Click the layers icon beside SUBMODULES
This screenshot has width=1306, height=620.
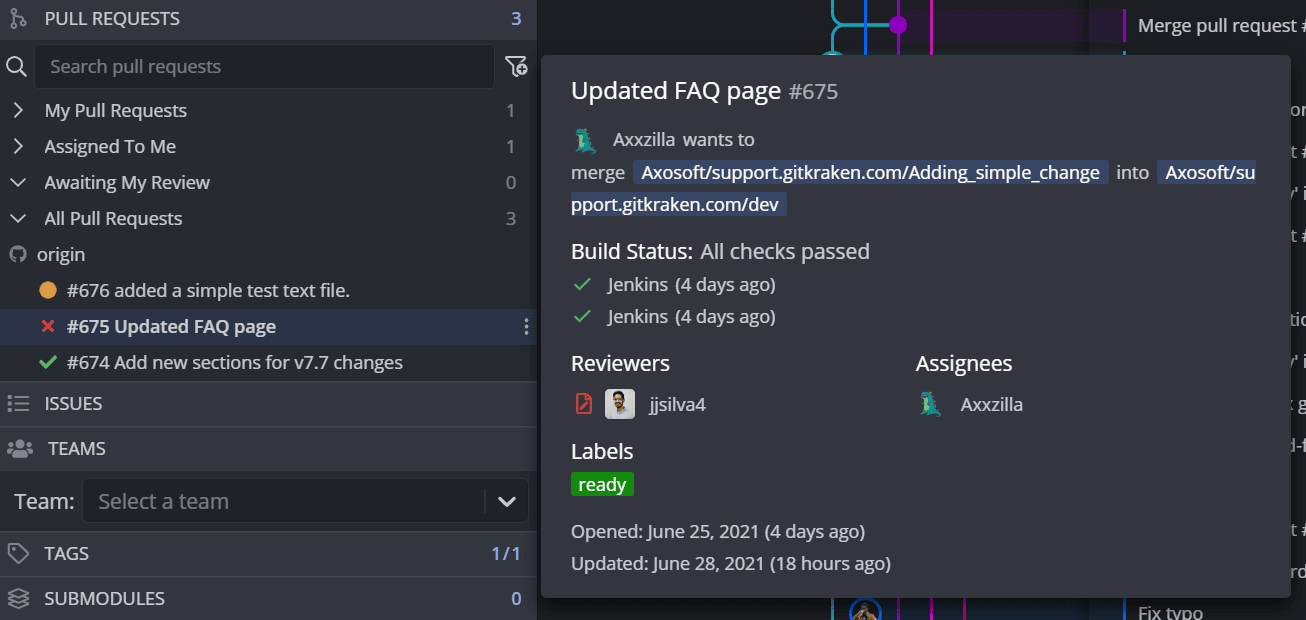pos(17,598)
